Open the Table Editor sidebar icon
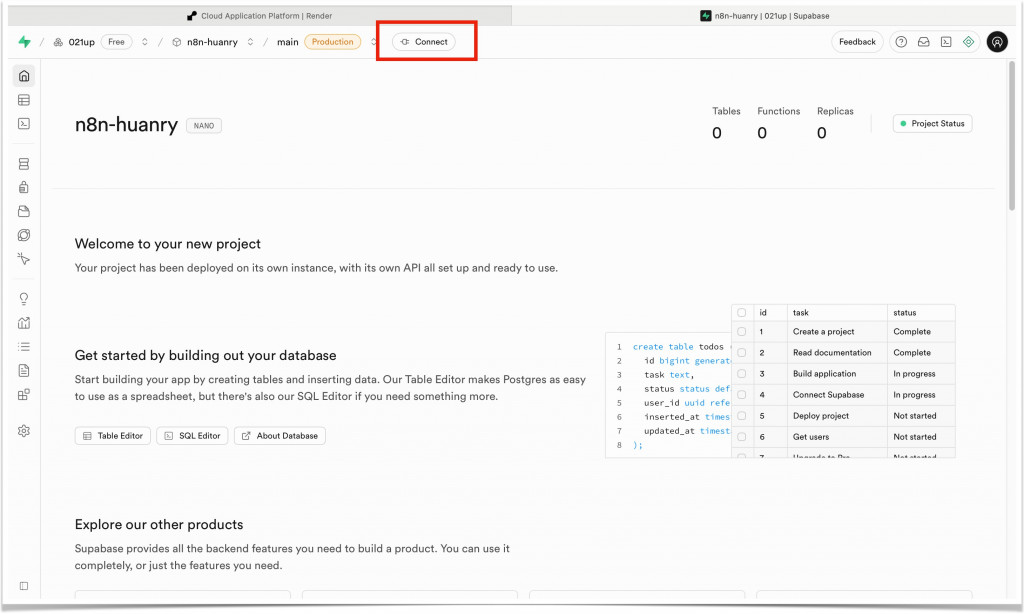Viewport: 1024px width, 614px height. point(24,100)
